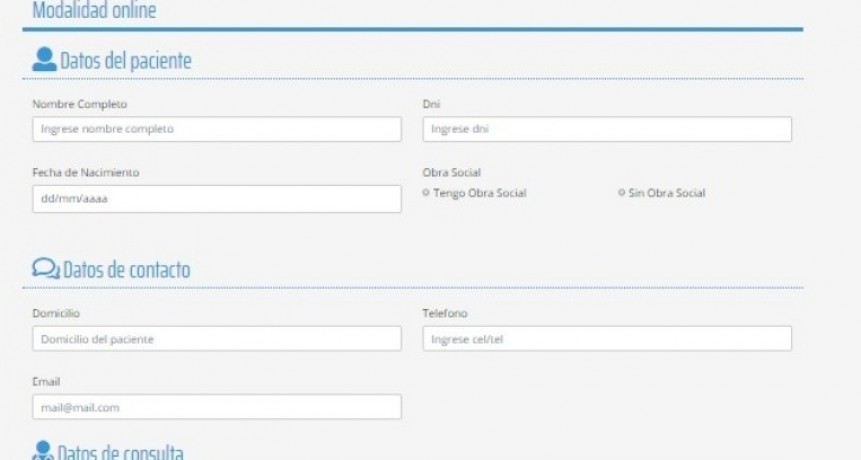Click the chat bubbles contact icon
The width and height of the screenshot is (861, 460).
coord(46,269)
